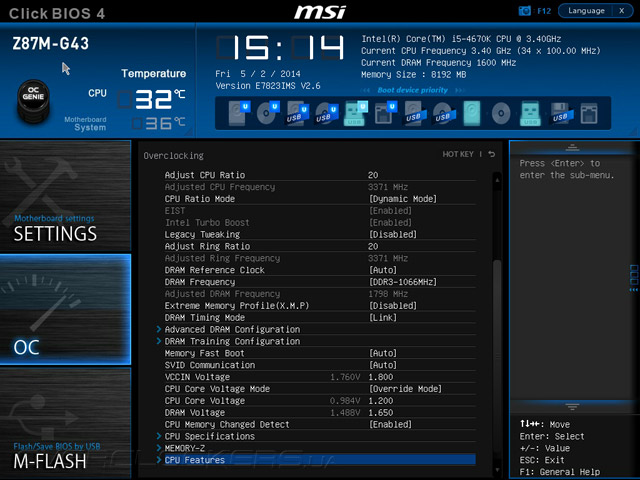
Task: Collapse help panel using top handle icon
Action: tap(572, 148)
